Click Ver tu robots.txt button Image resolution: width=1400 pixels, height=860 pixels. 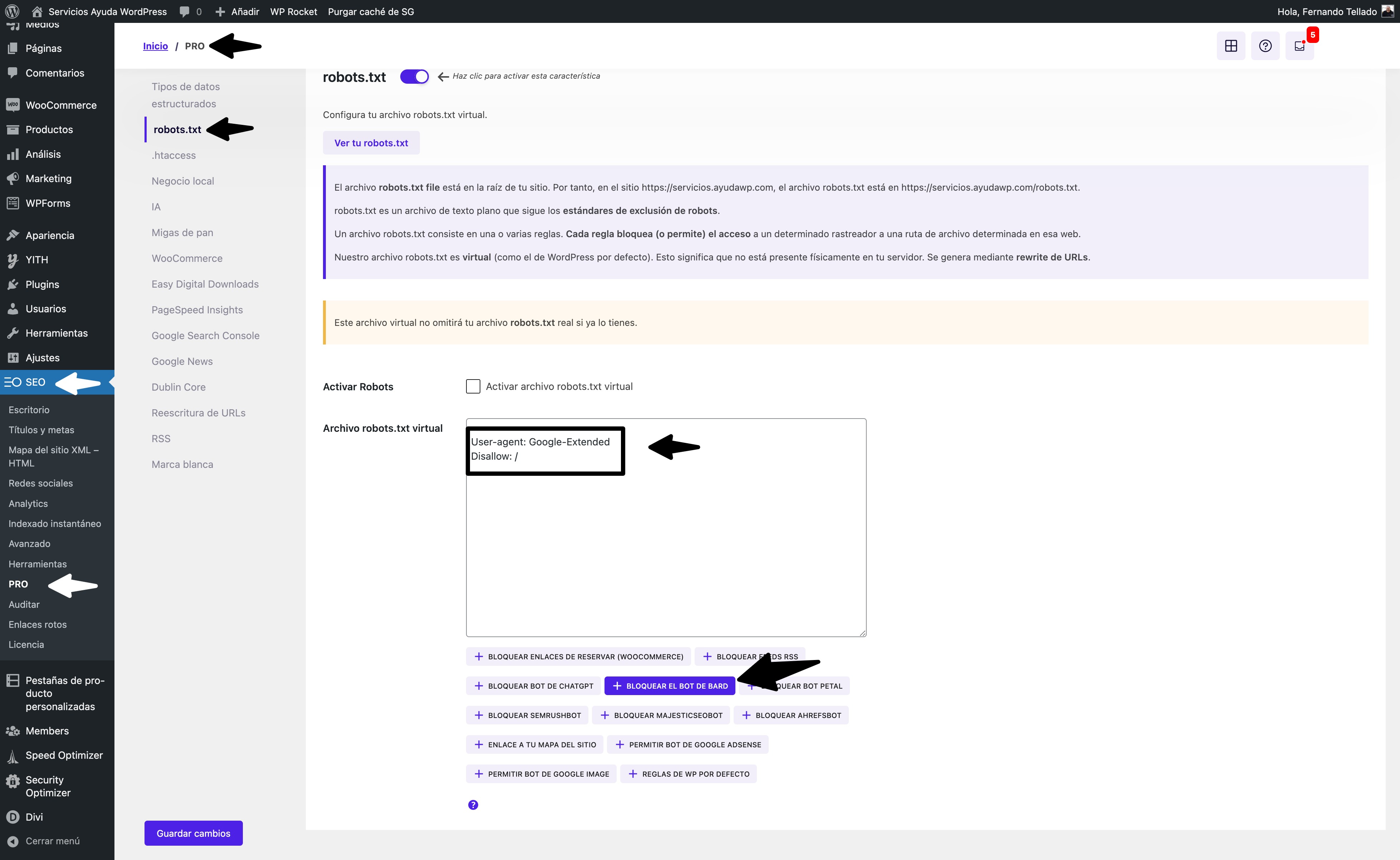click(x=371, y=143)
